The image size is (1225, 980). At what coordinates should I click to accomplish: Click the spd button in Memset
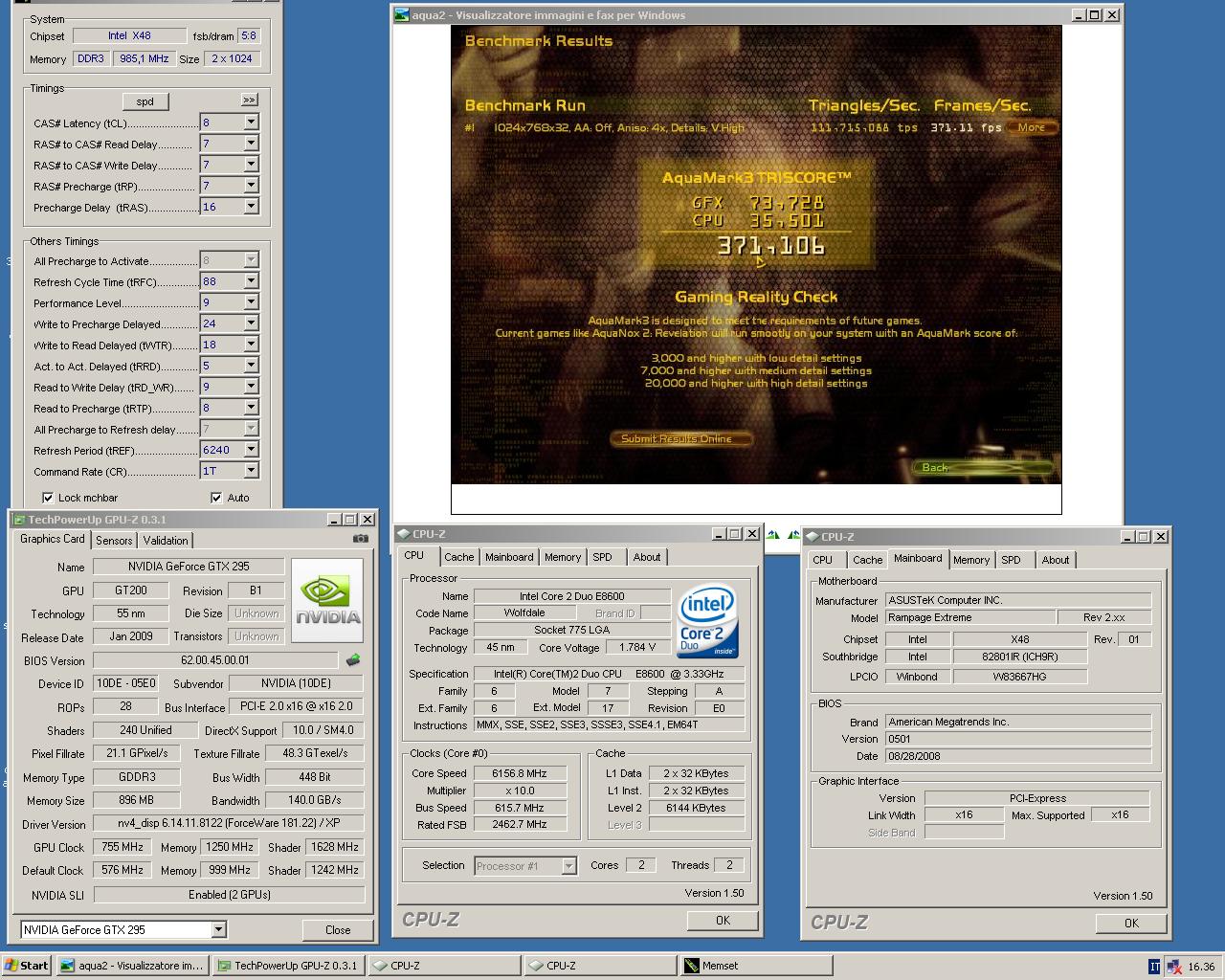145,101
